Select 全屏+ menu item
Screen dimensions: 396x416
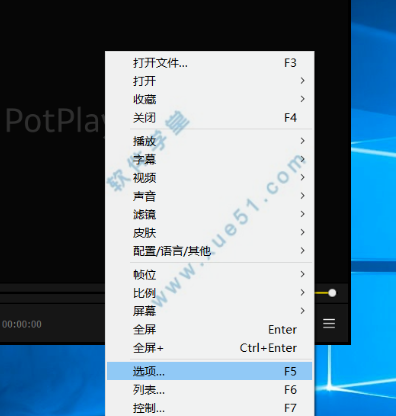click(x=209, y=348)
